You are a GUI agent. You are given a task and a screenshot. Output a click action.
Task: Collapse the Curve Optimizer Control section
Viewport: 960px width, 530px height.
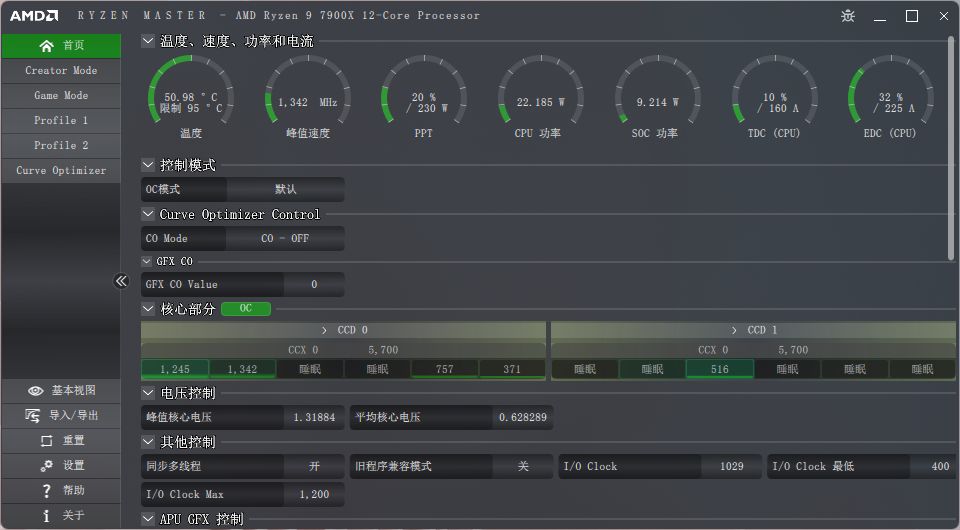148,214
